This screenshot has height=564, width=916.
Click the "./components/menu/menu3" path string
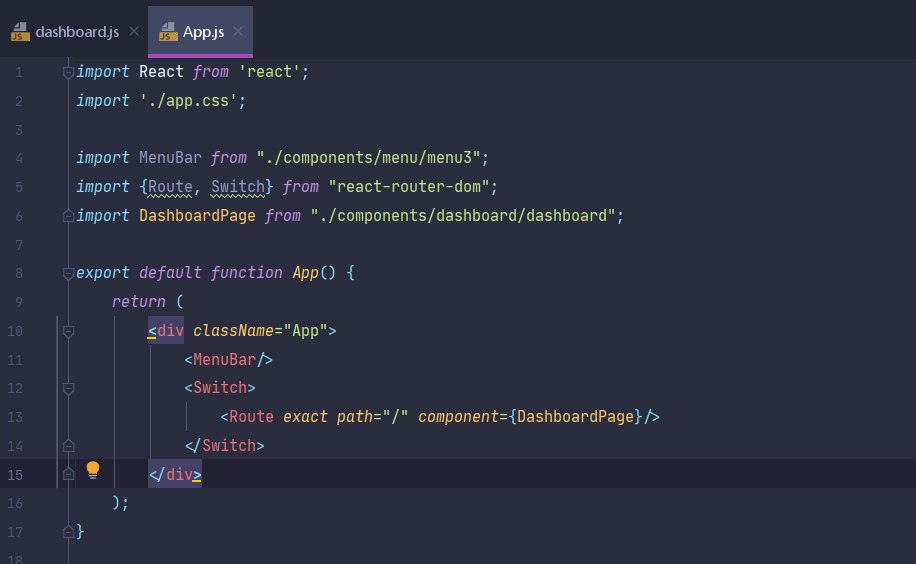point(369,158)
